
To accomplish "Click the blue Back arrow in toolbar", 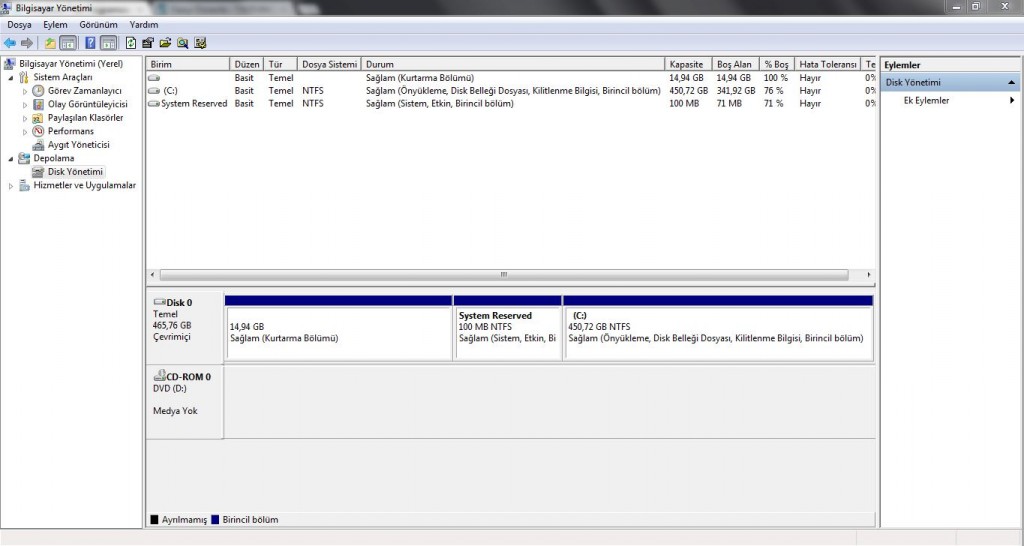I will point(9,43).
